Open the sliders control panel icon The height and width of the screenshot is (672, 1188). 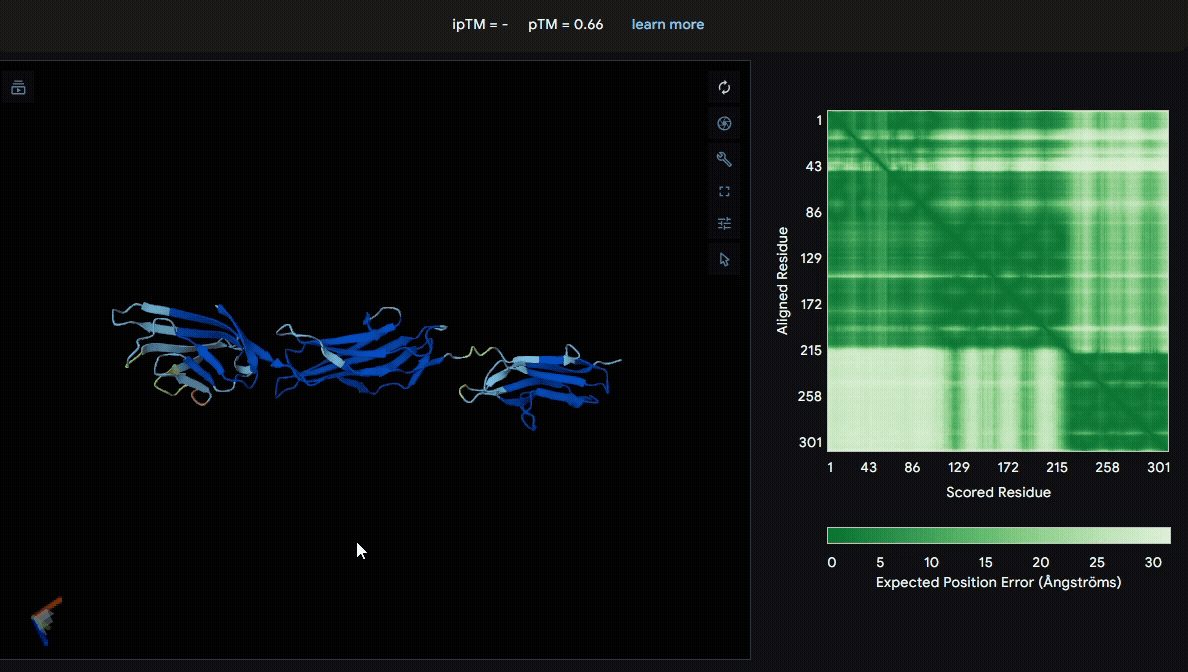(x=724, y=223)
